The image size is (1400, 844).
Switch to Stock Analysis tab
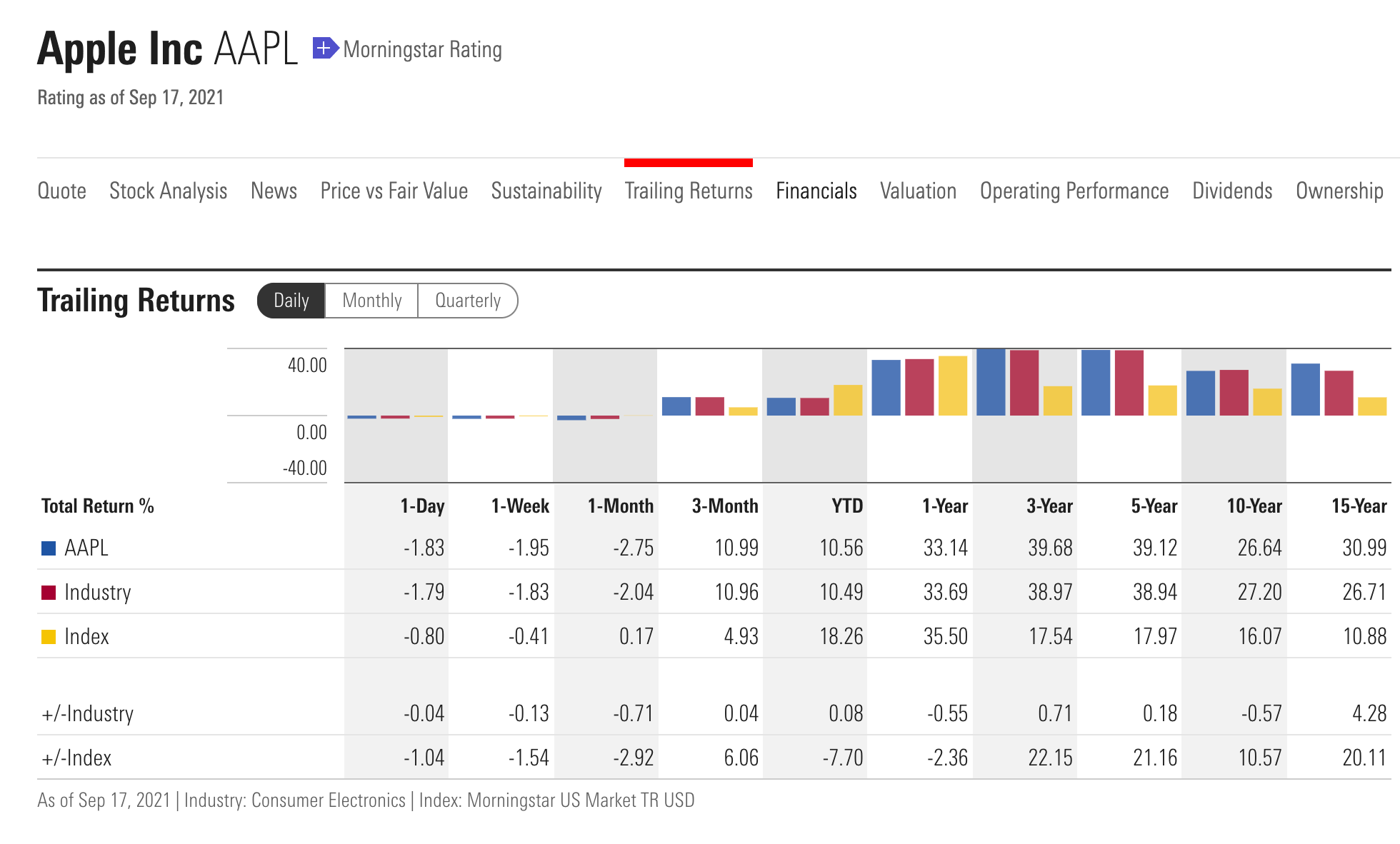click(169, 191)
